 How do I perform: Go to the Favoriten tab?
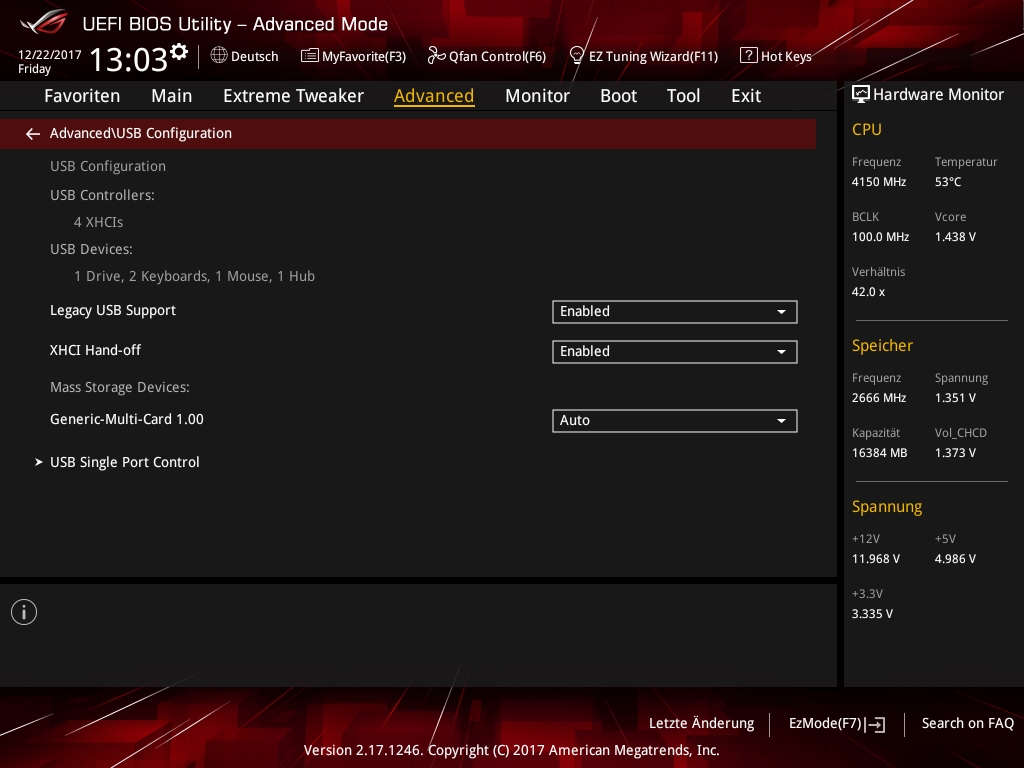coord(82,96)
